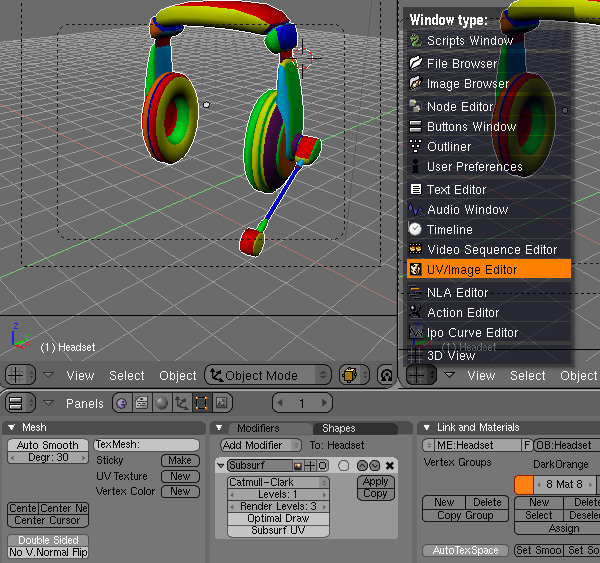Screen dimensions: 600x563
Task: Enable Optimal Draw for Subsurf
Action: [x=278, y=518]
